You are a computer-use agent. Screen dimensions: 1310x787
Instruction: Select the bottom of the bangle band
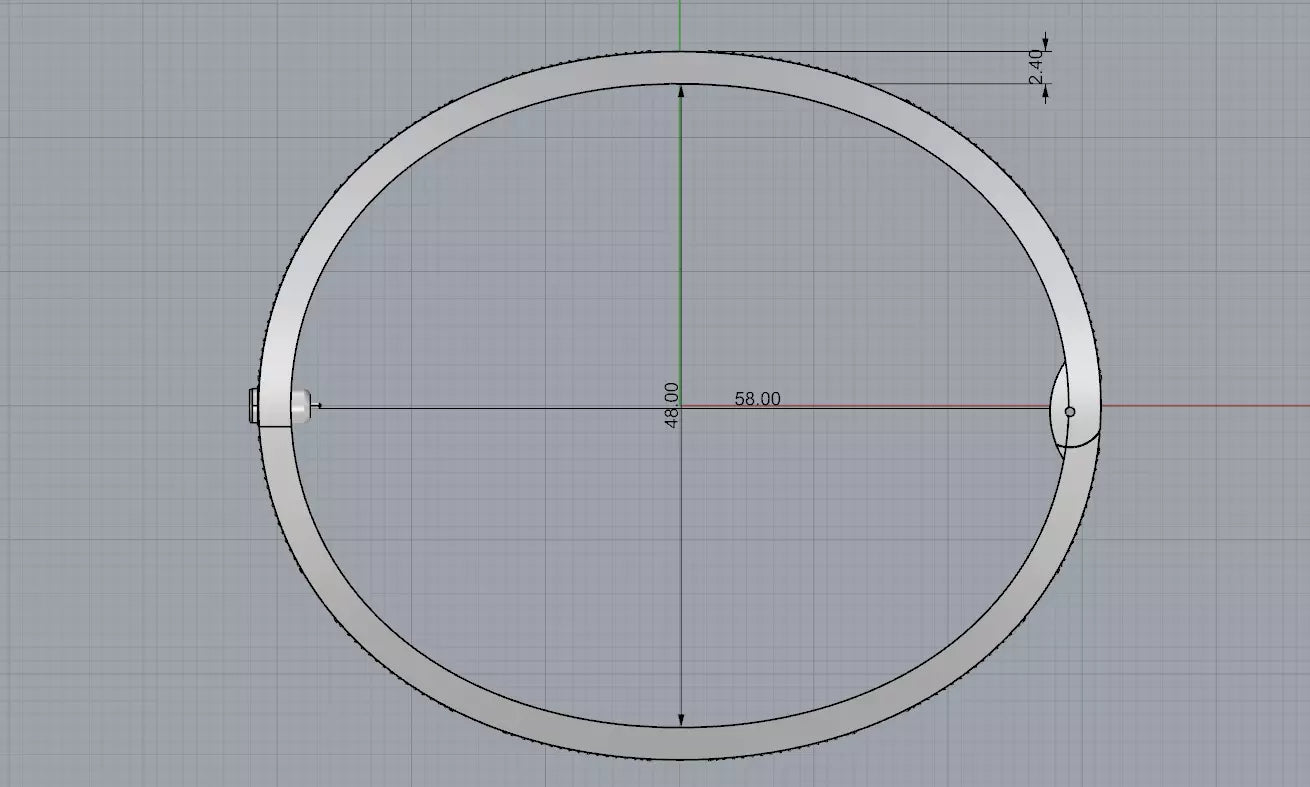pos(680,742)
